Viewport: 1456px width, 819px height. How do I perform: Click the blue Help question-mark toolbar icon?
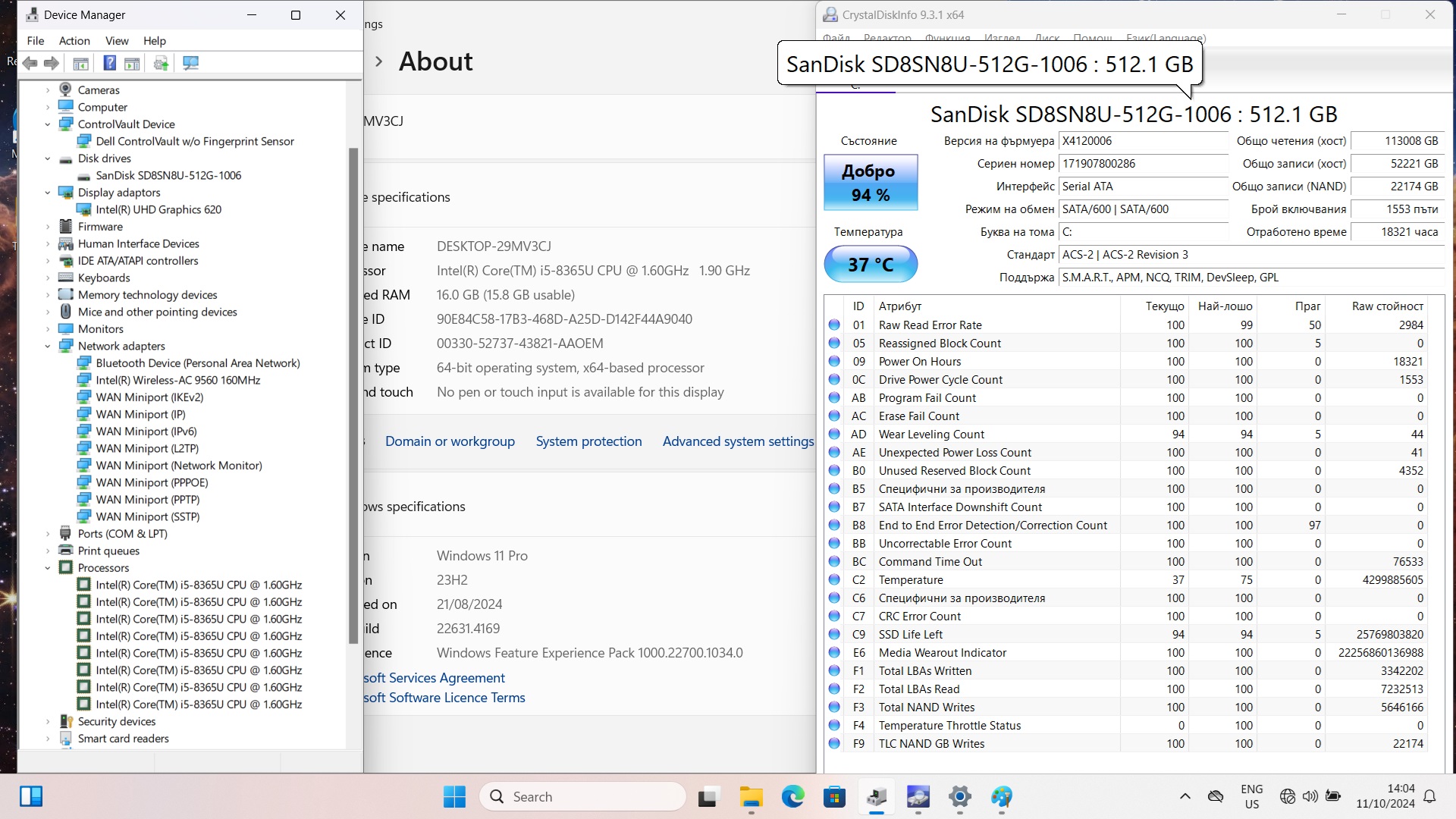pos(110,64)
